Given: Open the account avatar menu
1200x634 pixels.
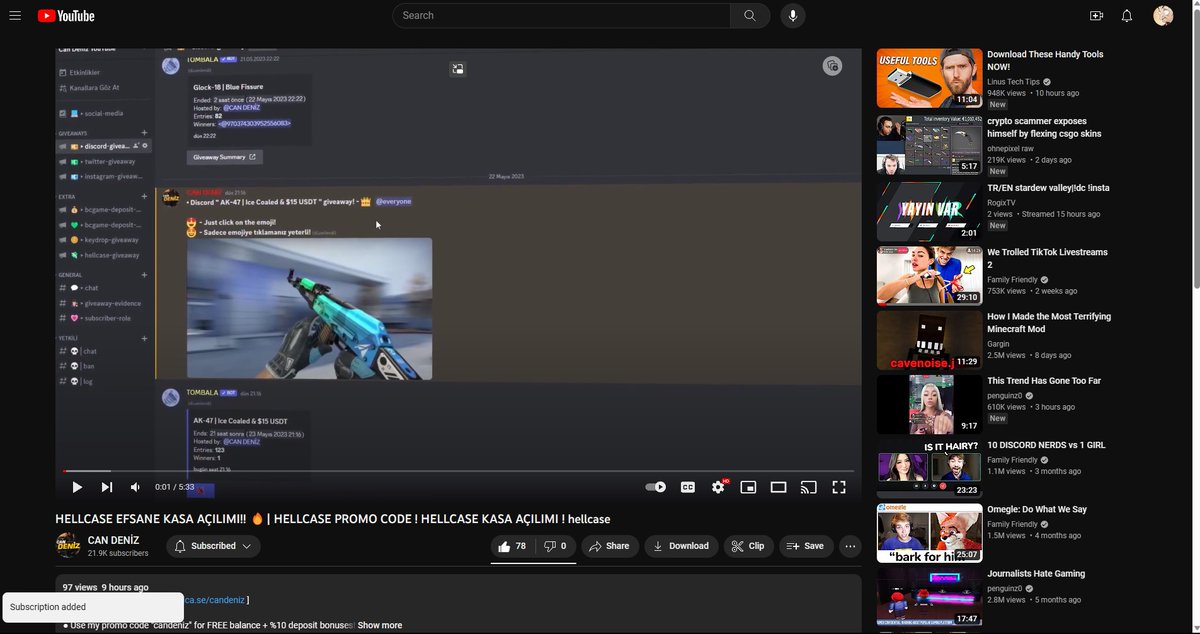Looking at the screenshot, I should pyautogui.click(x=1163, y=16).
